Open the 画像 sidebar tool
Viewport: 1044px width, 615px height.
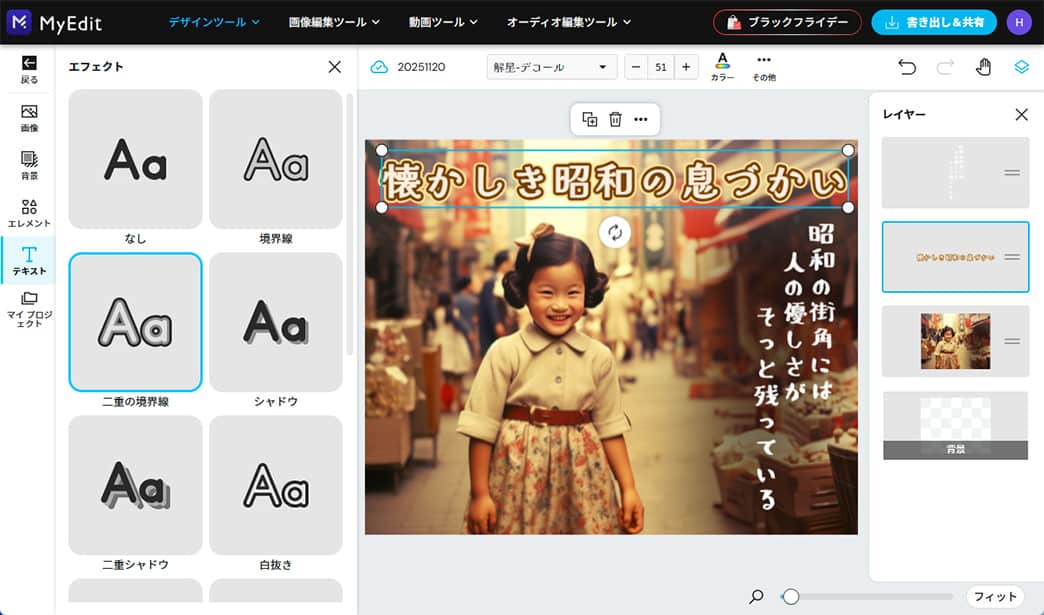tap(29, 118)
